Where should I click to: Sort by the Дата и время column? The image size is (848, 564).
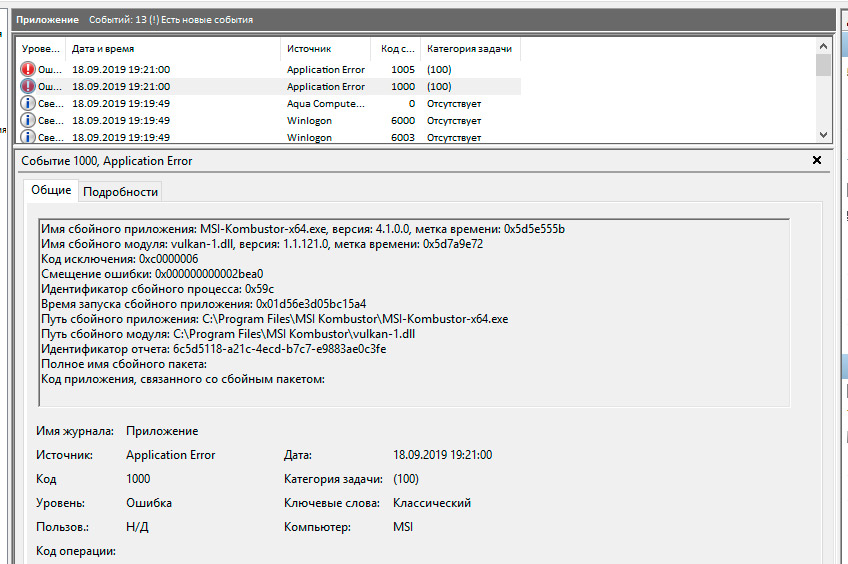pyautogui.click(x=173, y=49)
